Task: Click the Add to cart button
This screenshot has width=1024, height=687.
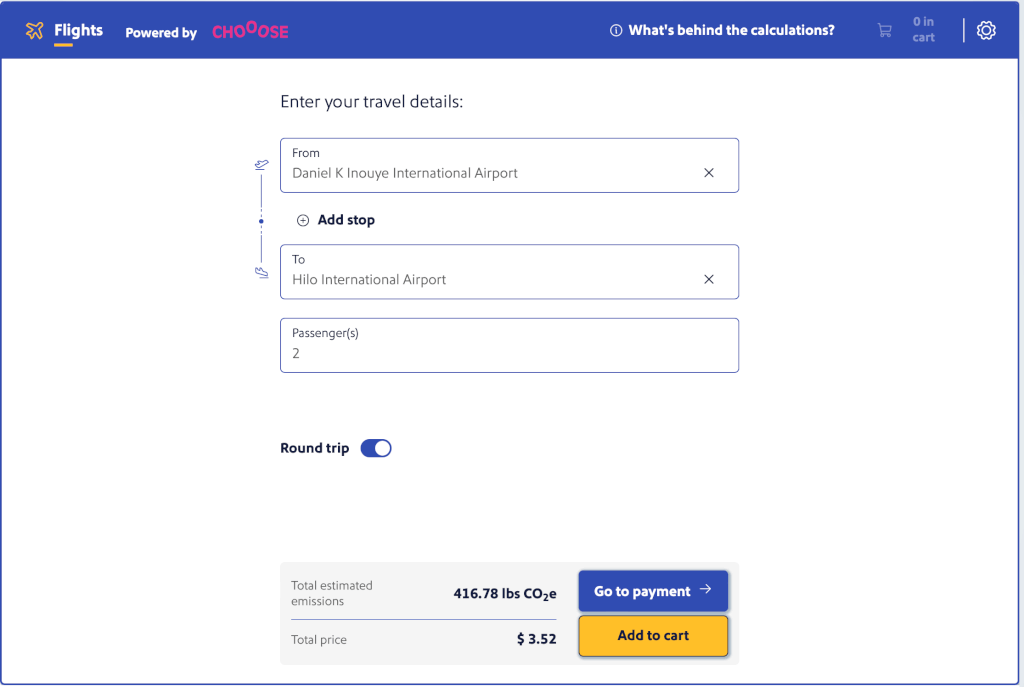Action: pyautogui.click(x=653, y=635)
